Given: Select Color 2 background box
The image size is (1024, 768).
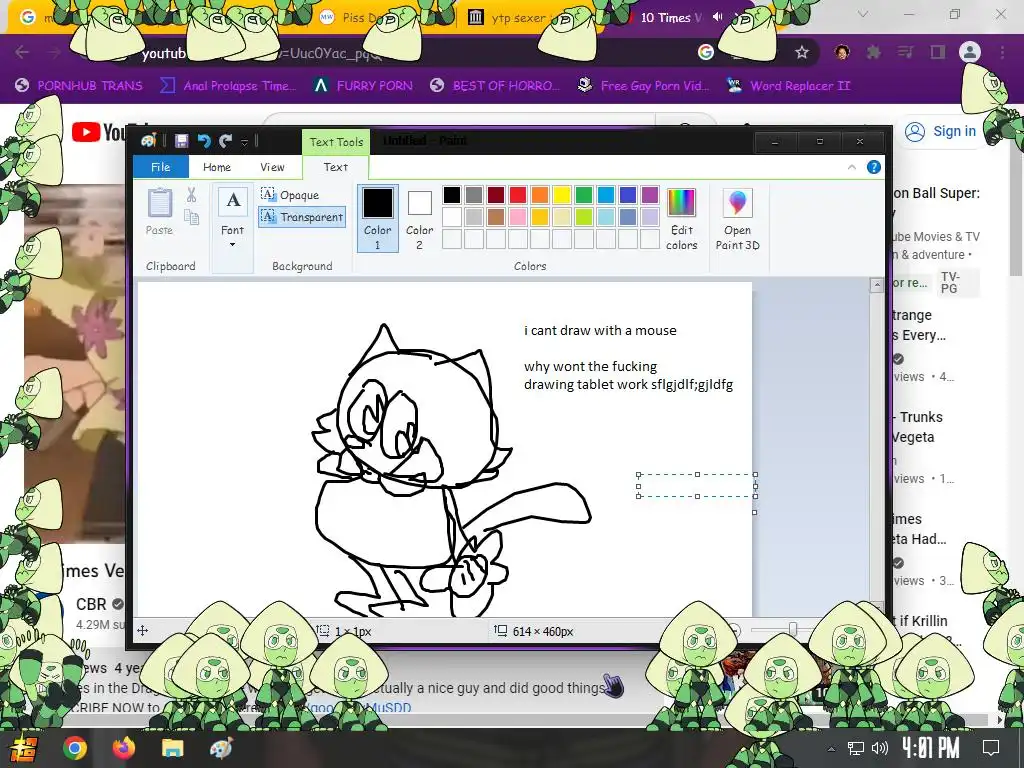Looking at the screenshot, I should pyautogui.click(x=419, y=218).
